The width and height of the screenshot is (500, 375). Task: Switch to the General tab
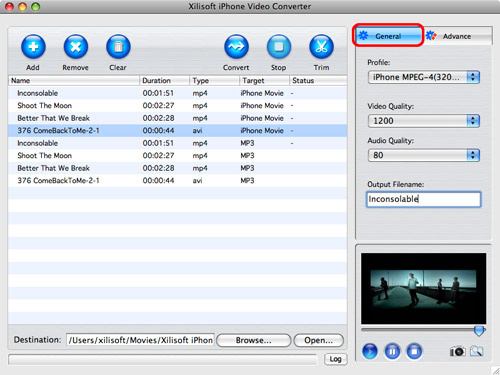tap(388, 35)
